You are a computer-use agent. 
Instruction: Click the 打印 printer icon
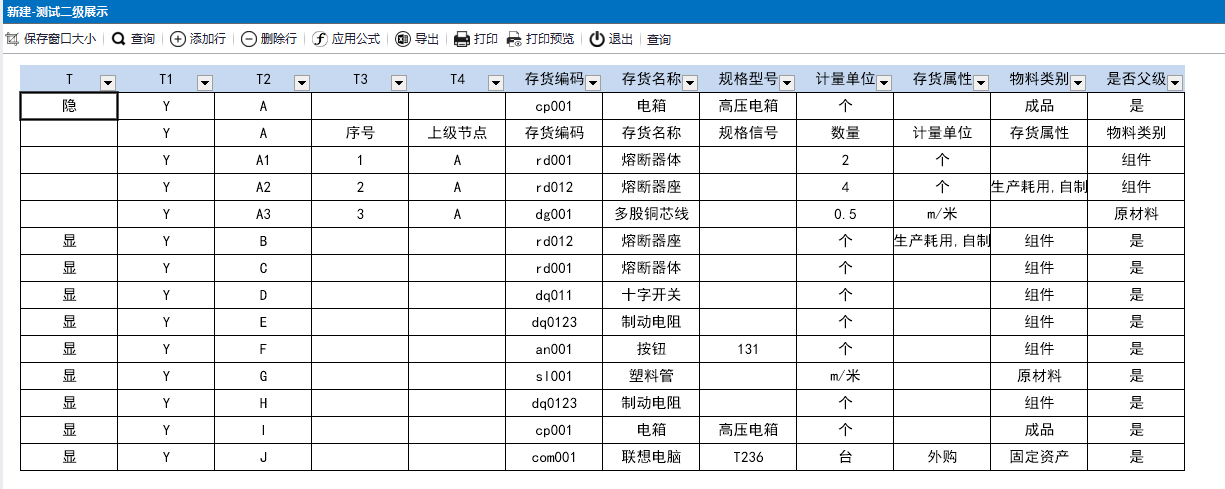pyautogui.click(x=462, y=39)
